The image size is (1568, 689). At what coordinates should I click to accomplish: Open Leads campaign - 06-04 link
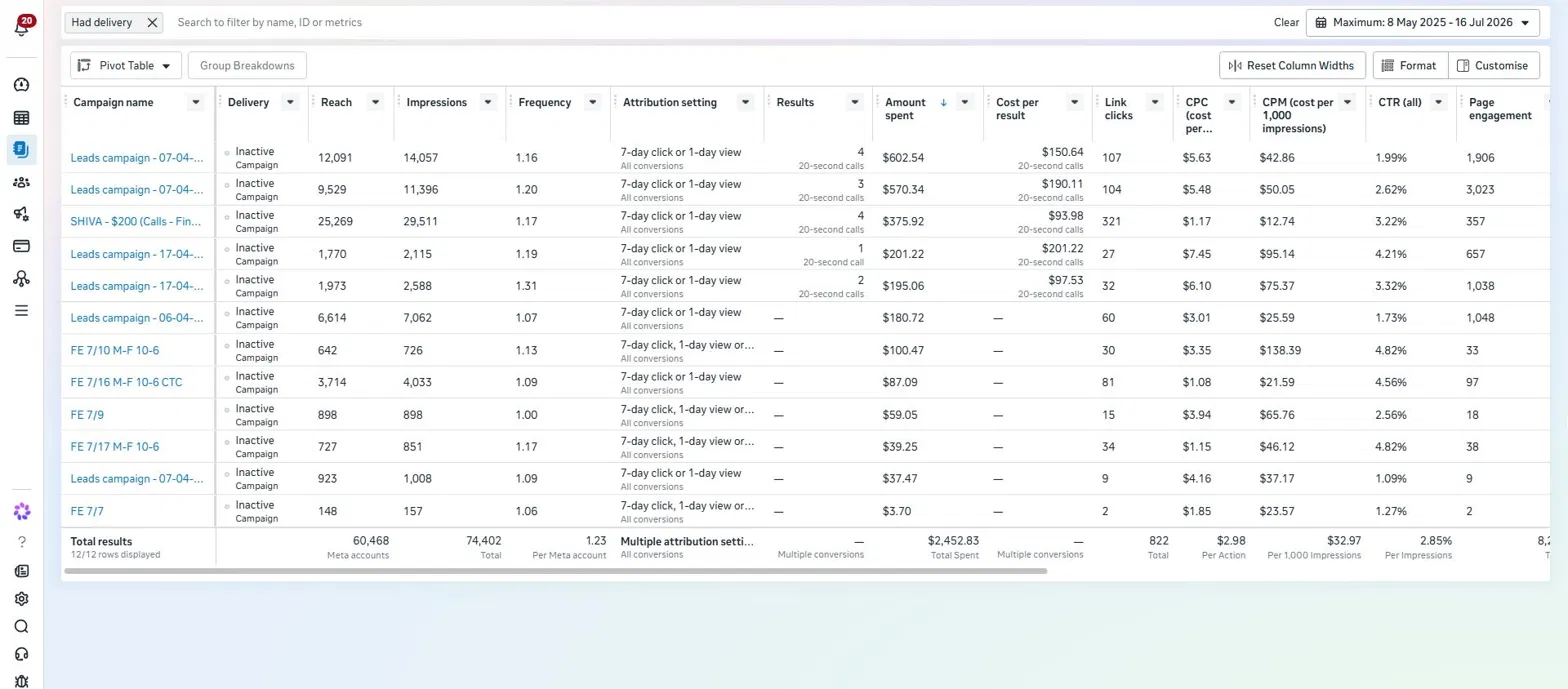(137, 317)
